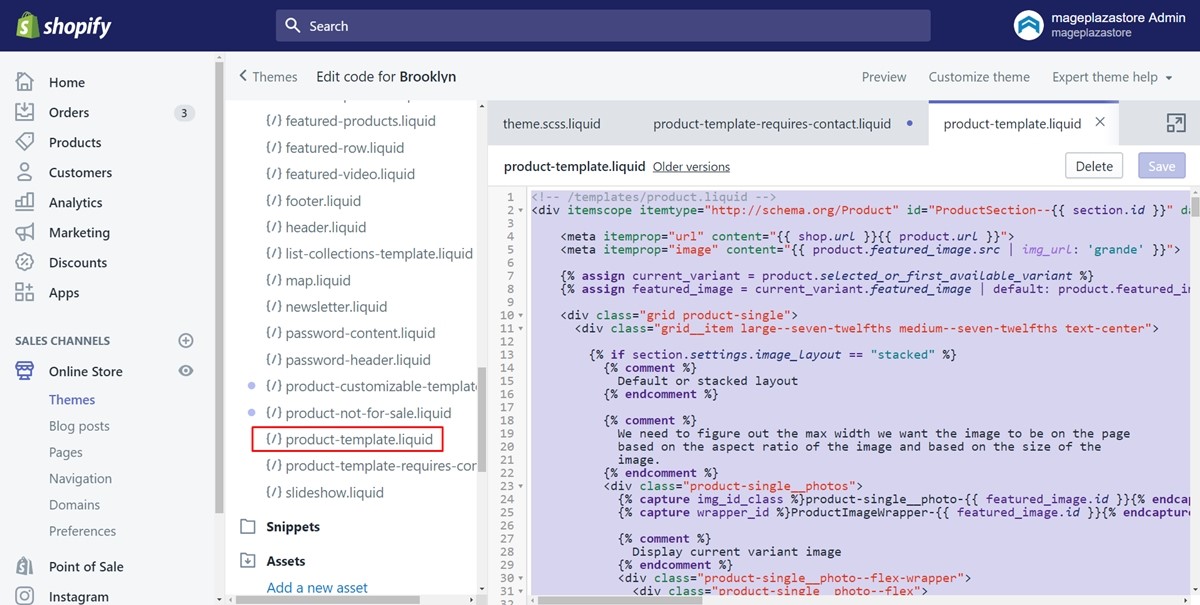Click the Home icon in sidebar
Image resolution: width=1200 pixels, height=605 pixels.
point(25,82)
